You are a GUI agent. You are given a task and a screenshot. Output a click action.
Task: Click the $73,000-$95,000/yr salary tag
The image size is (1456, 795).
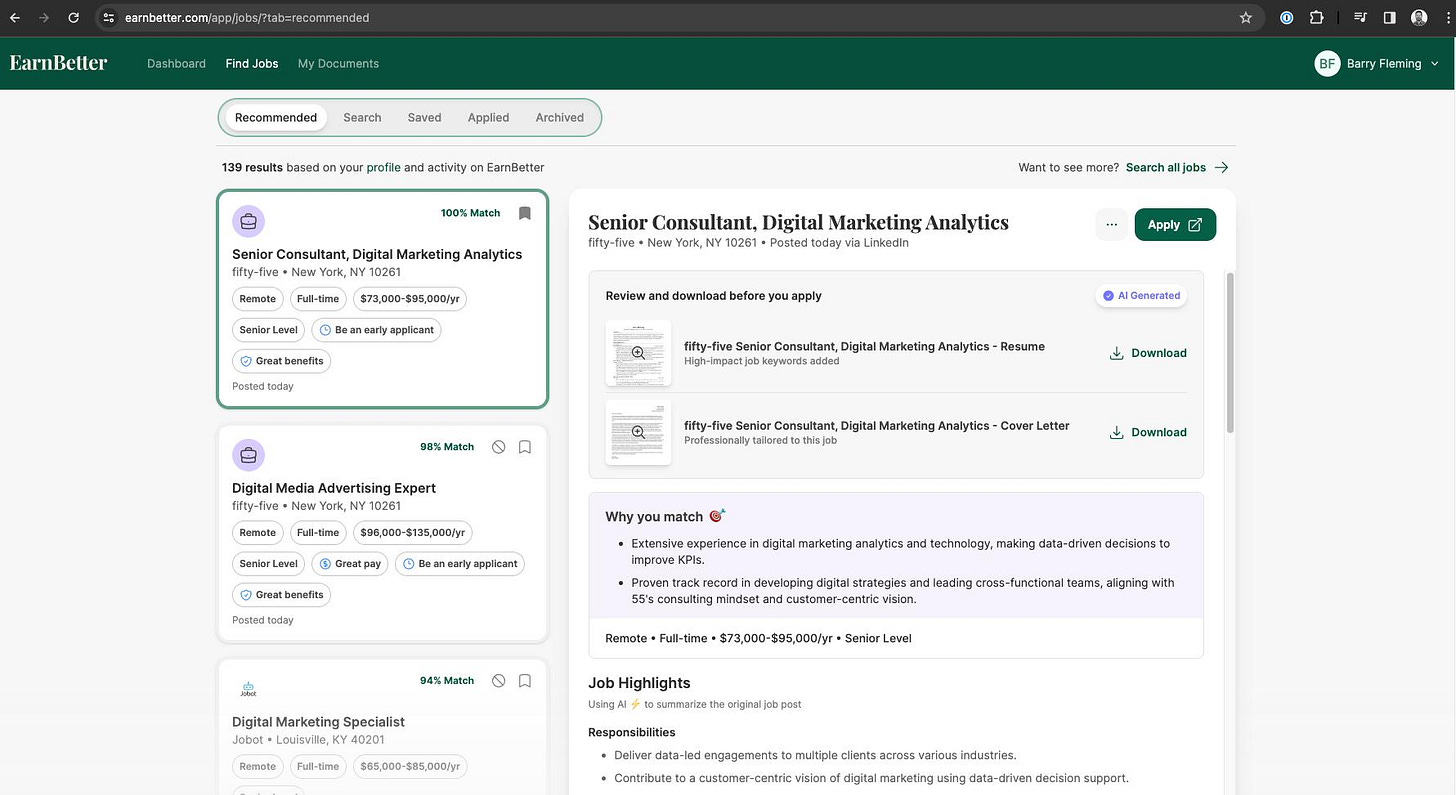409,298
